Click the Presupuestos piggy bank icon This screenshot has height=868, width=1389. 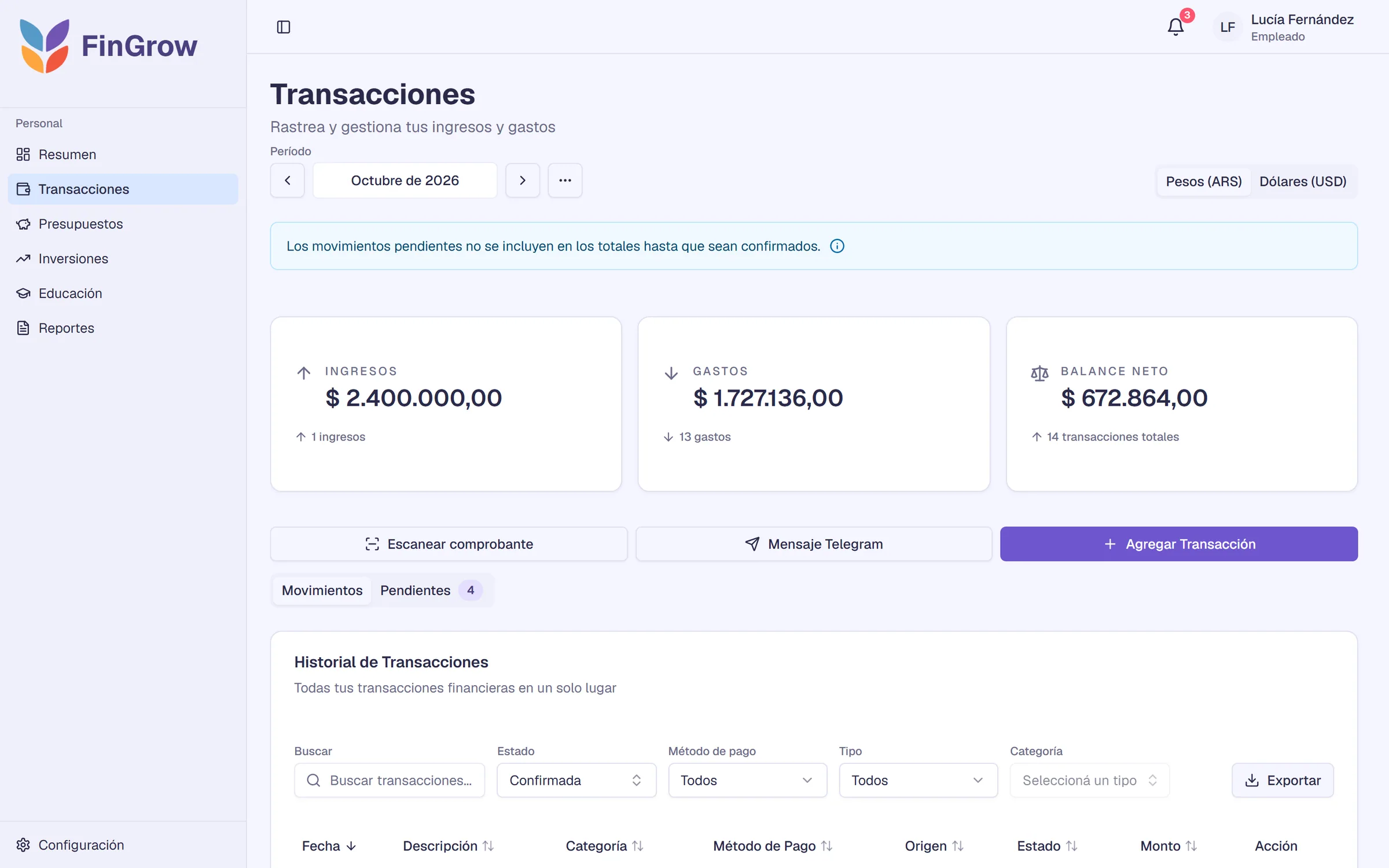pos(23,224)
